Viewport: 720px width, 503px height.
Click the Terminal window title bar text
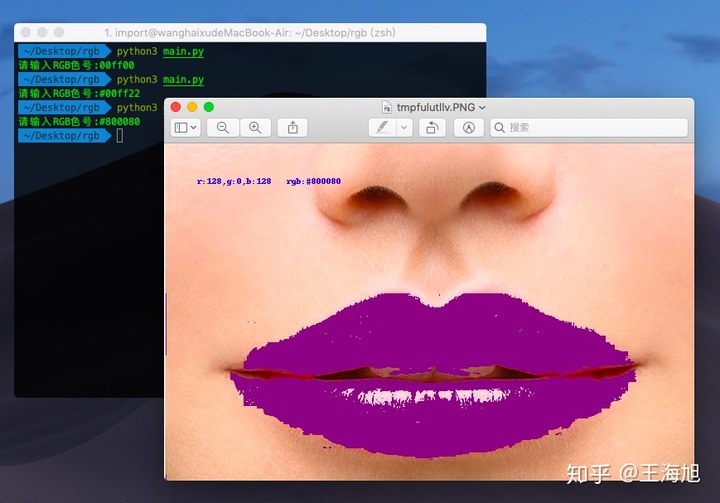[250, 33]
